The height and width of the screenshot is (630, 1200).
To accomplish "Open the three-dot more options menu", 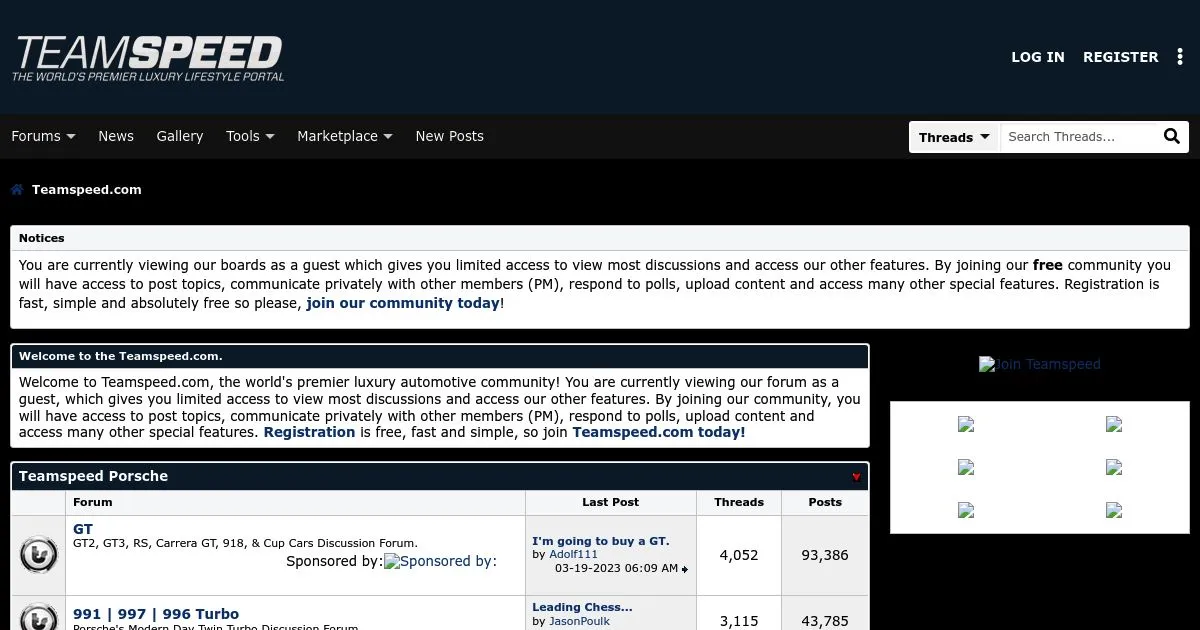I will tap(1180, 57).
